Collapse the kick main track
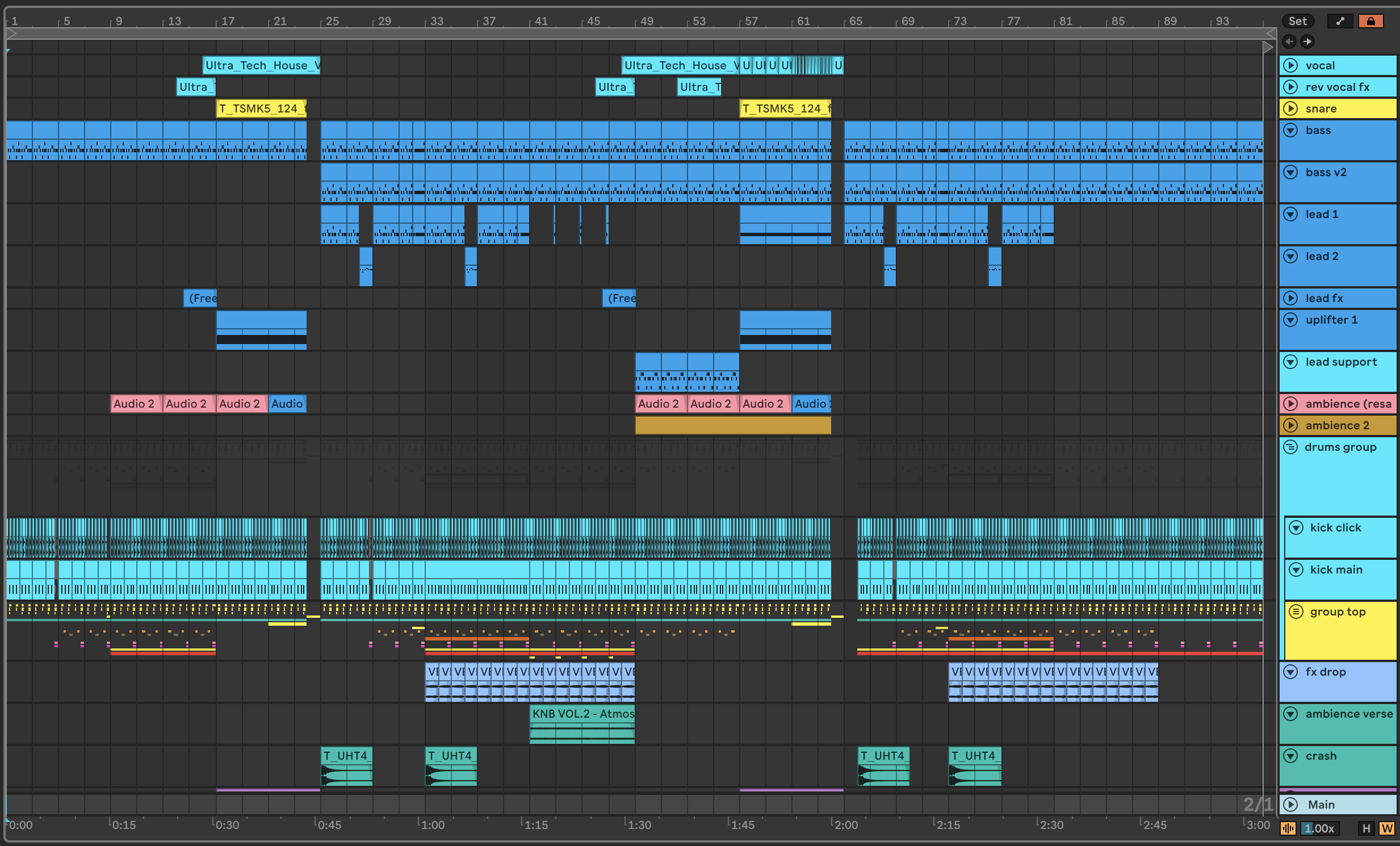Image resolution: width=1400 pixels, height=846 pixels. [1296, 569]
